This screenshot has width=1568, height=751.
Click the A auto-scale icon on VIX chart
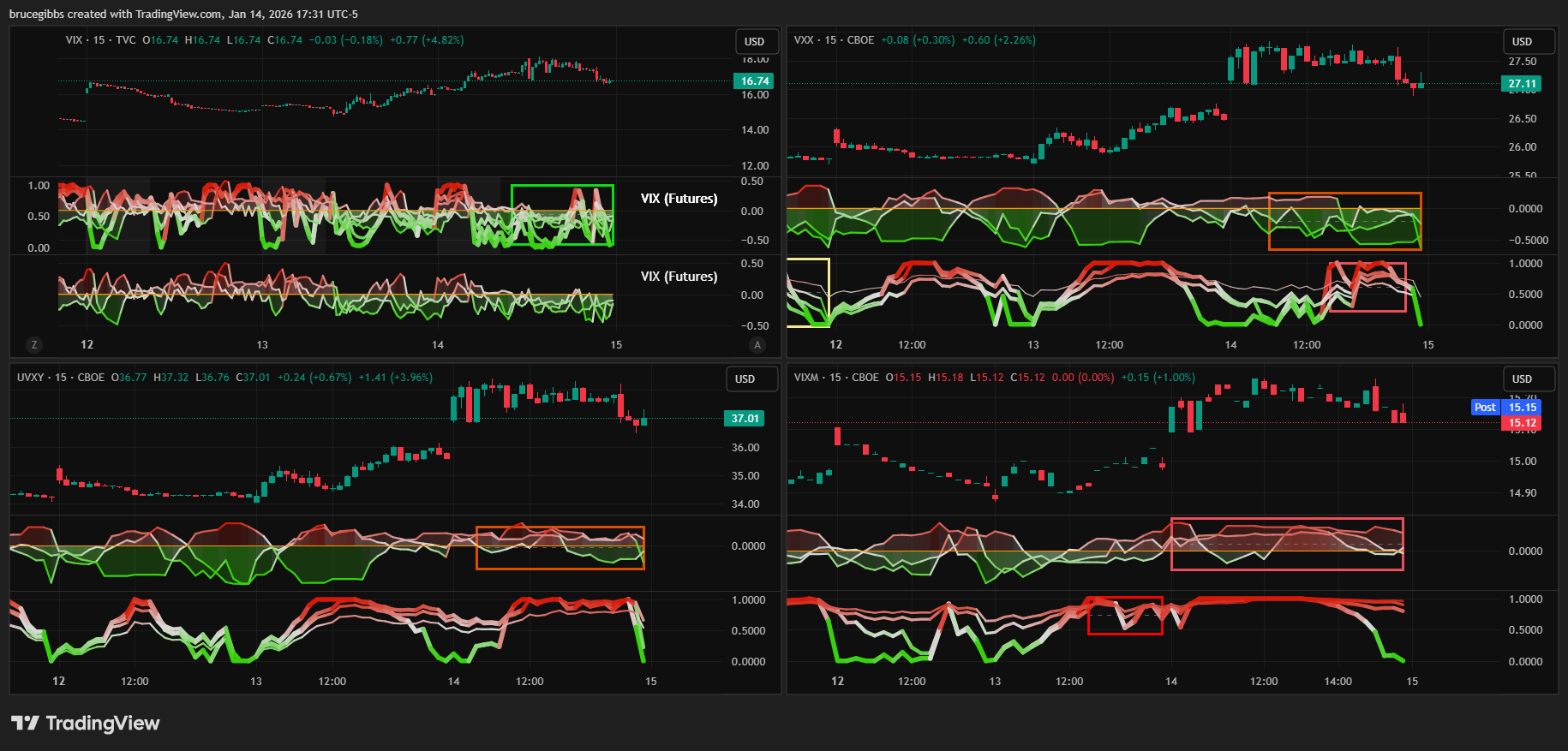pyautogui.click(x=757, y=345)
